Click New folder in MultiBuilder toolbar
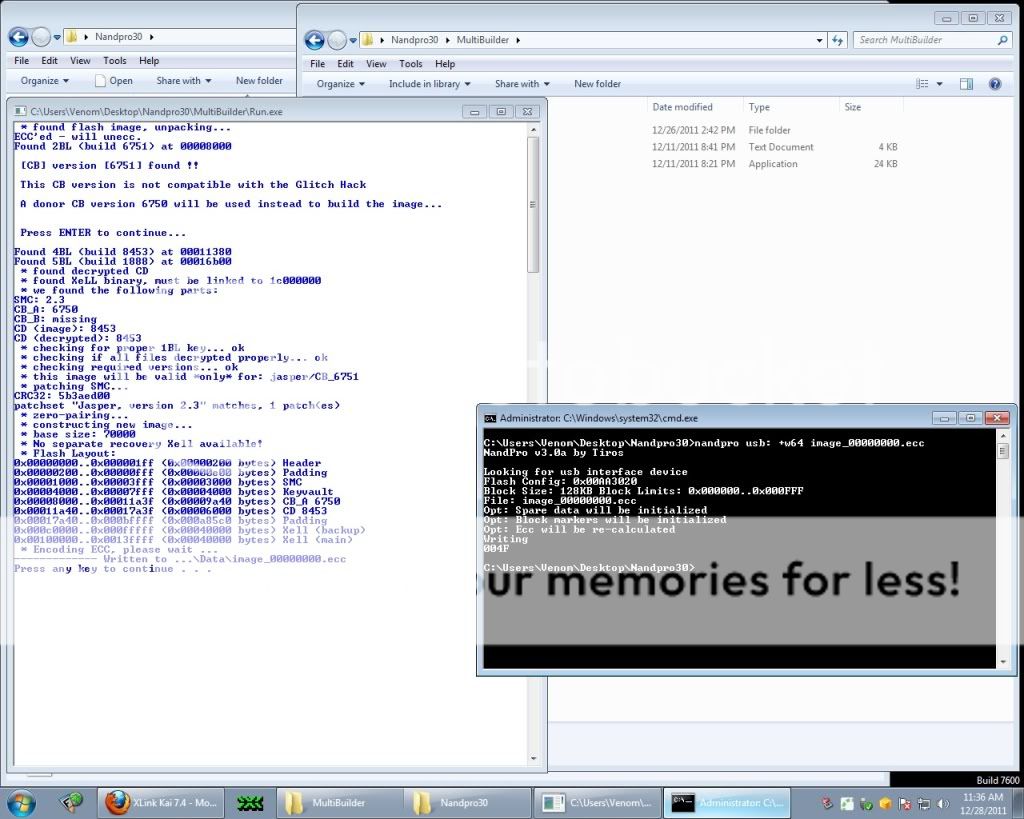The image size is (1024, 819). pyautogui.click(x=597, y=84)
